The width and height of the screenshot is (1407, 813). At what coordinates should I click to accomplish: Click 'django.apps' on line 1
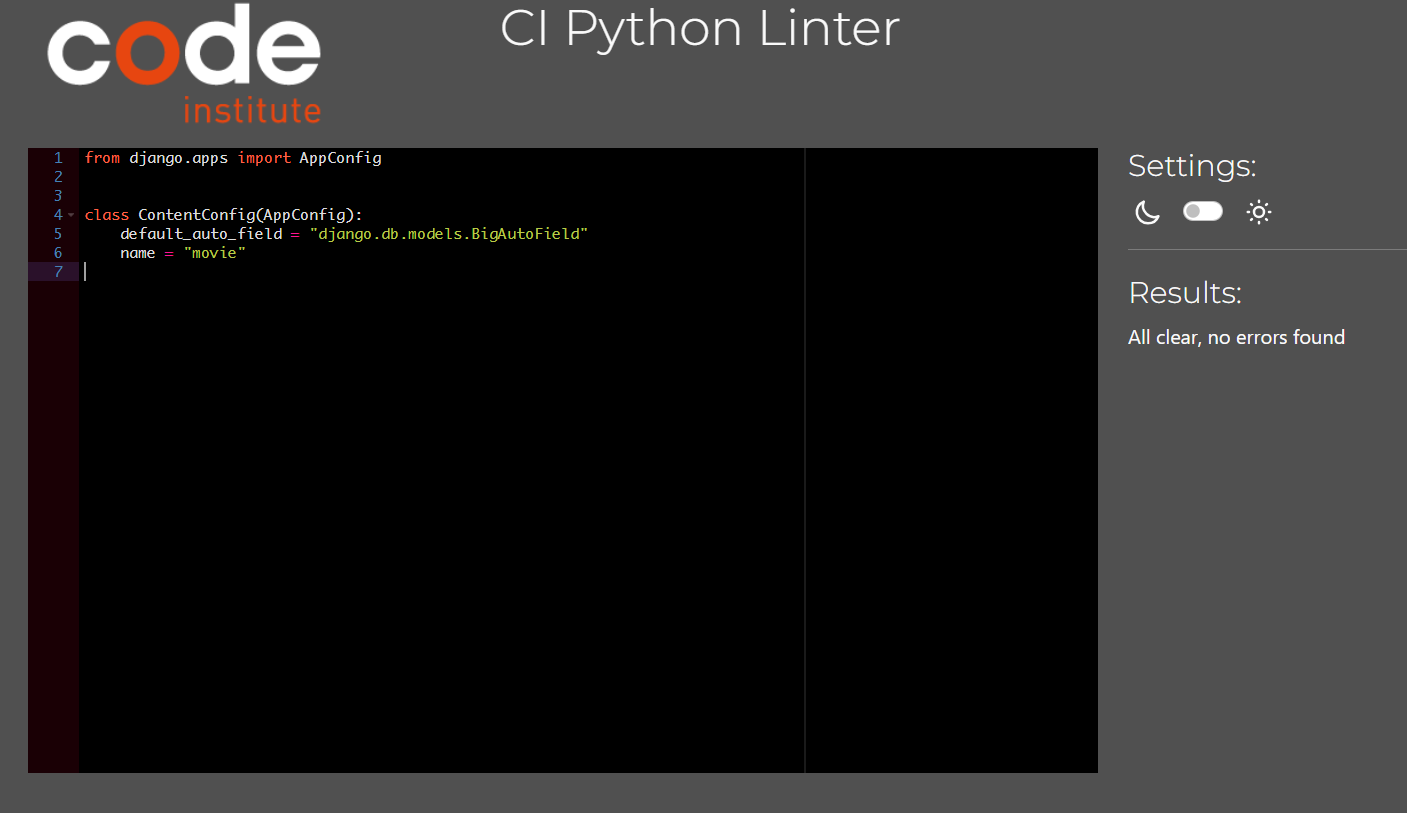[179, 158]
